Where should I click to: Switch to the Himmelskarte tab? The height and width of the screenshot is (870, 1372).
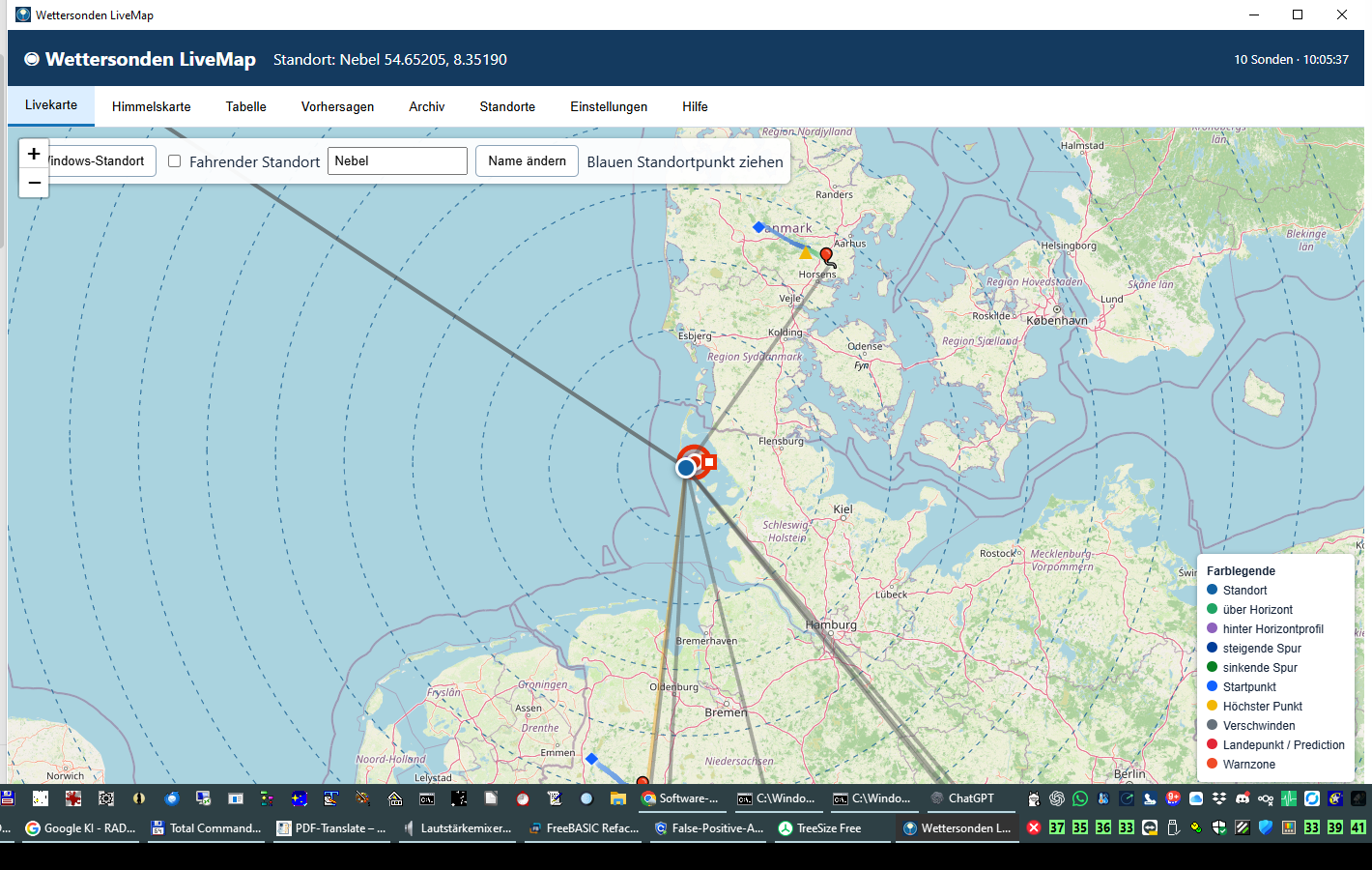[152, 106]
